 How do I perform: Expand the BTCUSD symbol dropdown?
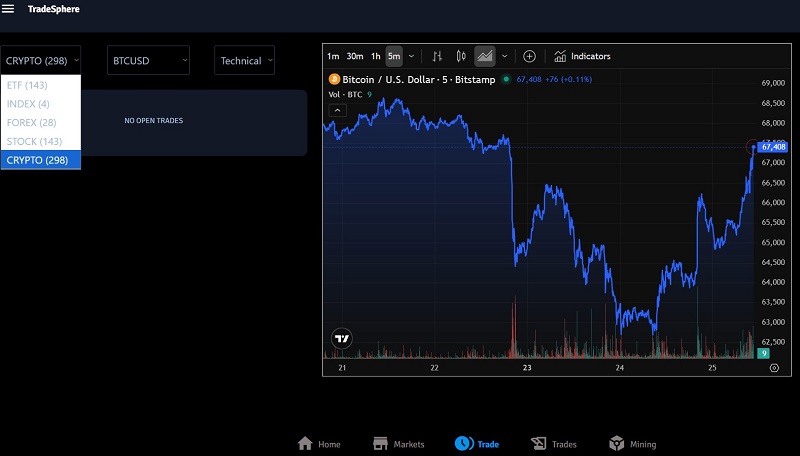coord(148,61)
